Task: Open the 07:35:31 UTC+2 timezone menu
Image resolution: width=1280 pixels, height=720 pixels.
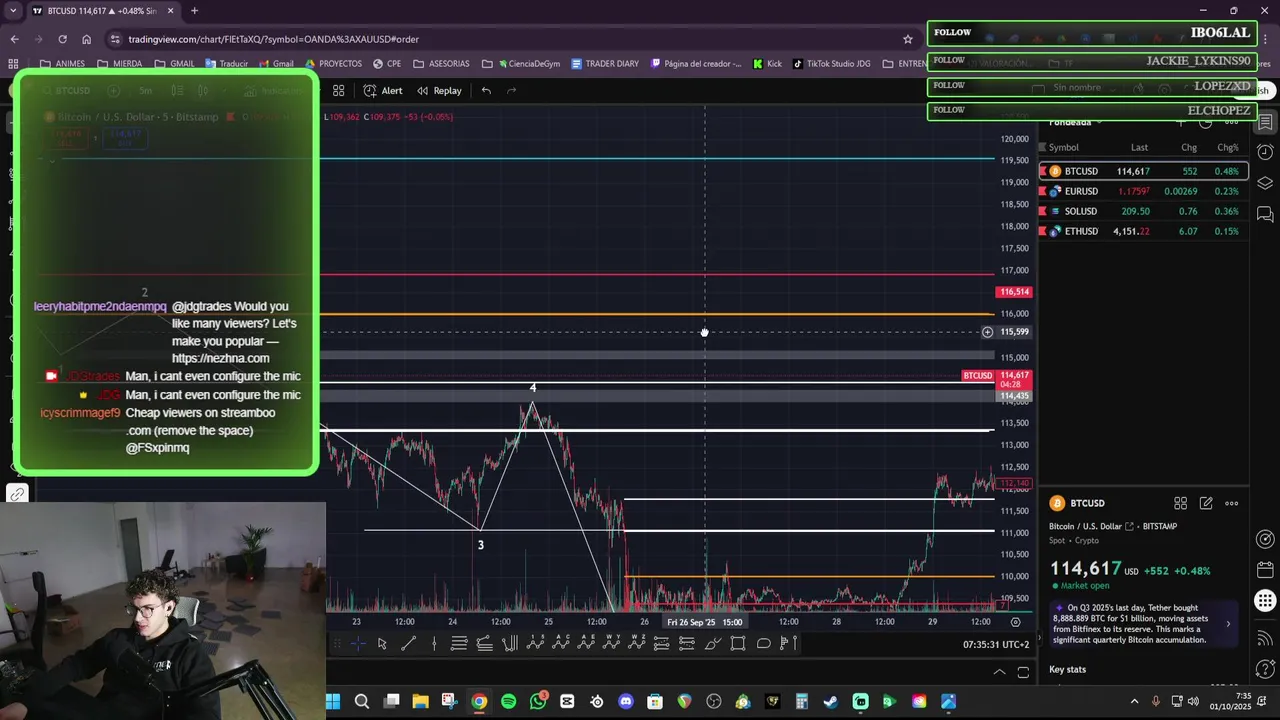Action: 996,645
